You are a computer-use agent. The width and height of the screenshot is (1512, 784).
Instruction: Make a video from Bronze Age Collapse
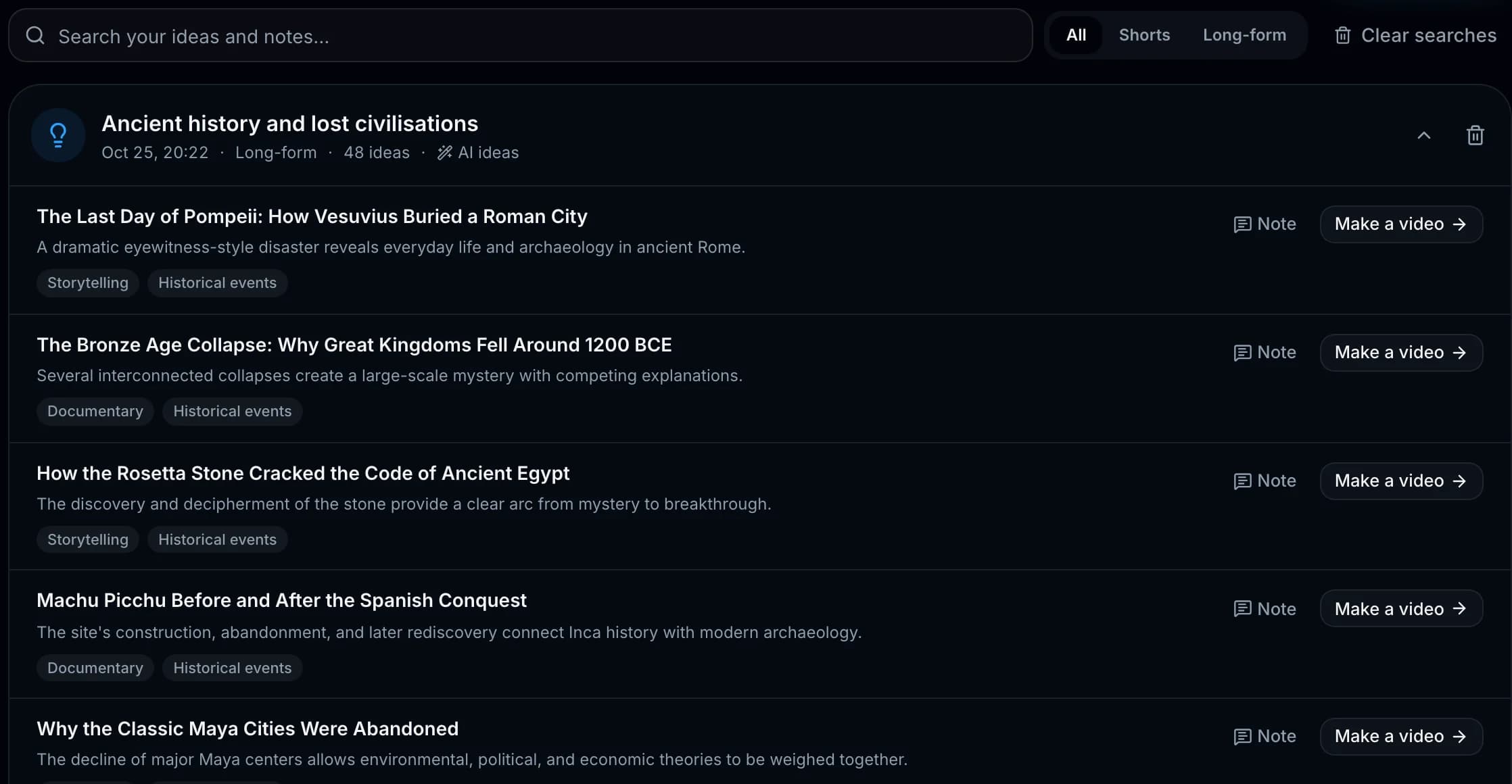[1401, 352]
